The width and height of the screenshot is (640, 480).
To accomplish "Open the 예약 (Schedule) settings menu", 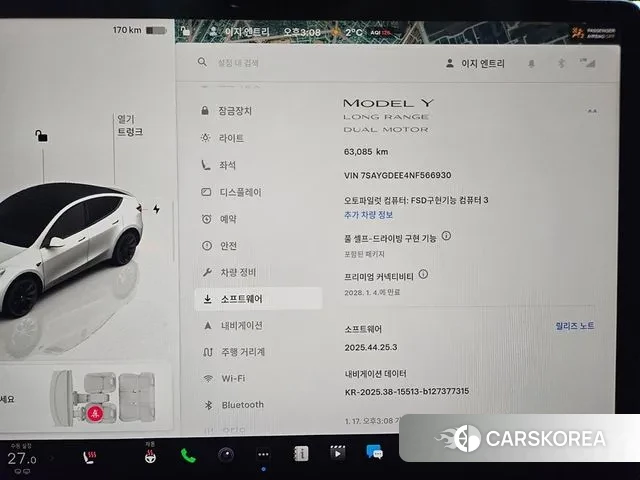I will (219, 219).
